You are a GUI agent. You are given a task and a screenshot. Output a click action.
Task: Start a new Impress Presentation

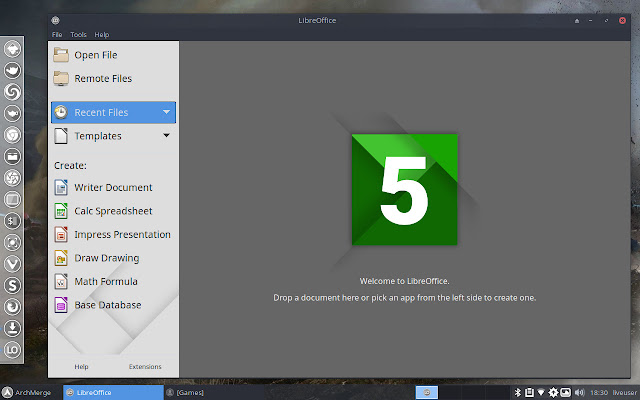click(x=113, y=234)
